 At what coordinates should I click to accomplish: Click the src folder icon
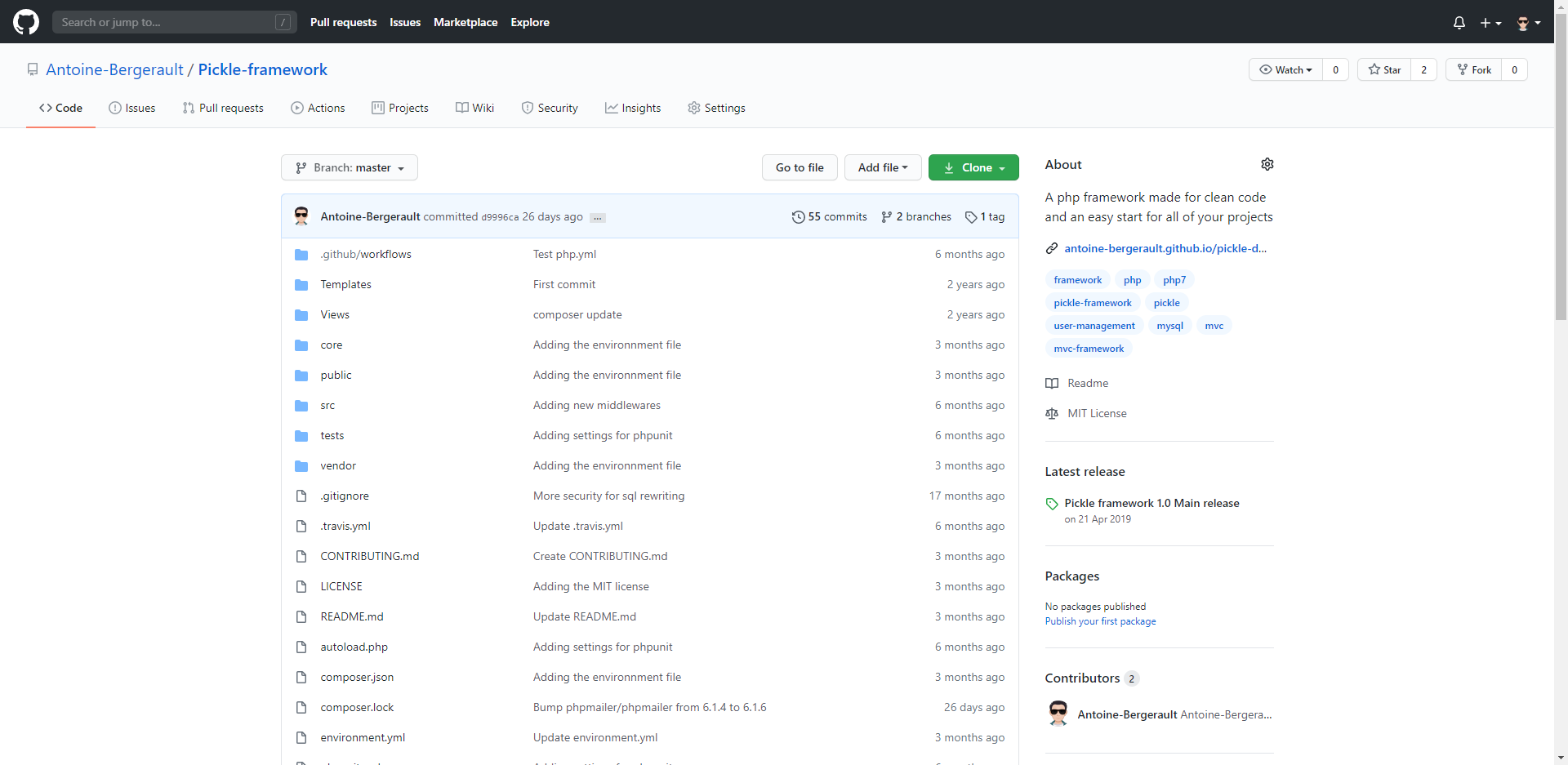point(301,406)
